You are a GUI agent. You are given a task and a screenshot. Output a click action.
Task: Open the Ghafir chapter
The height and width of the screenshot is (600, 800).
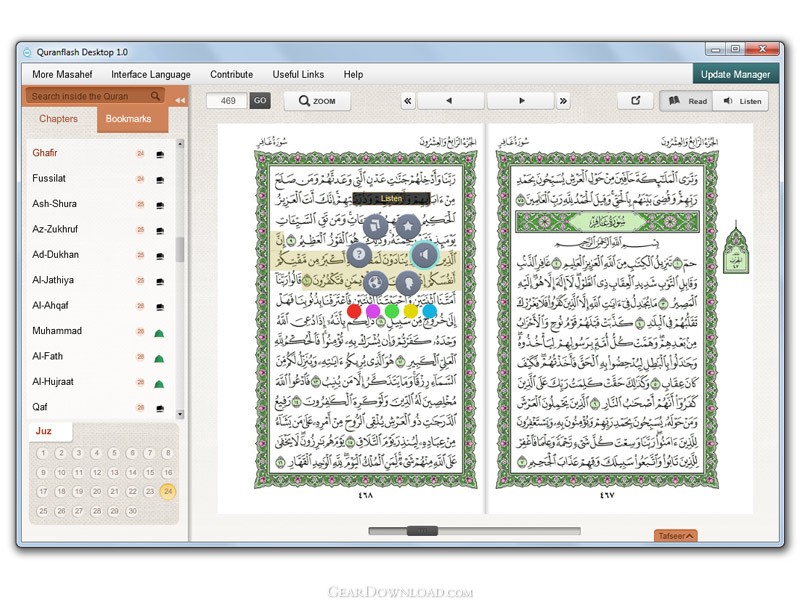tap(45, 153)
